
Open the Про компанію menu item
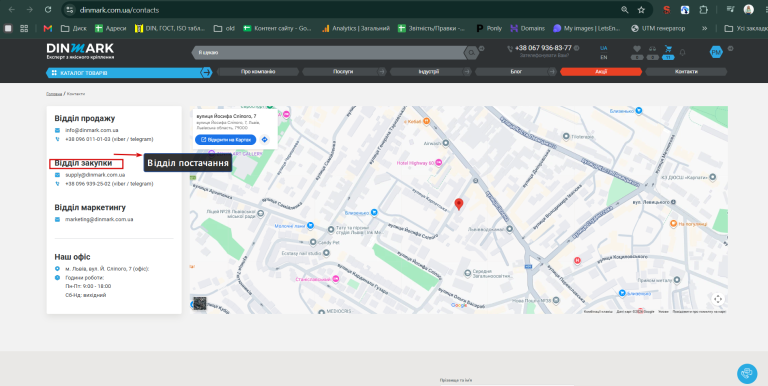258,72
